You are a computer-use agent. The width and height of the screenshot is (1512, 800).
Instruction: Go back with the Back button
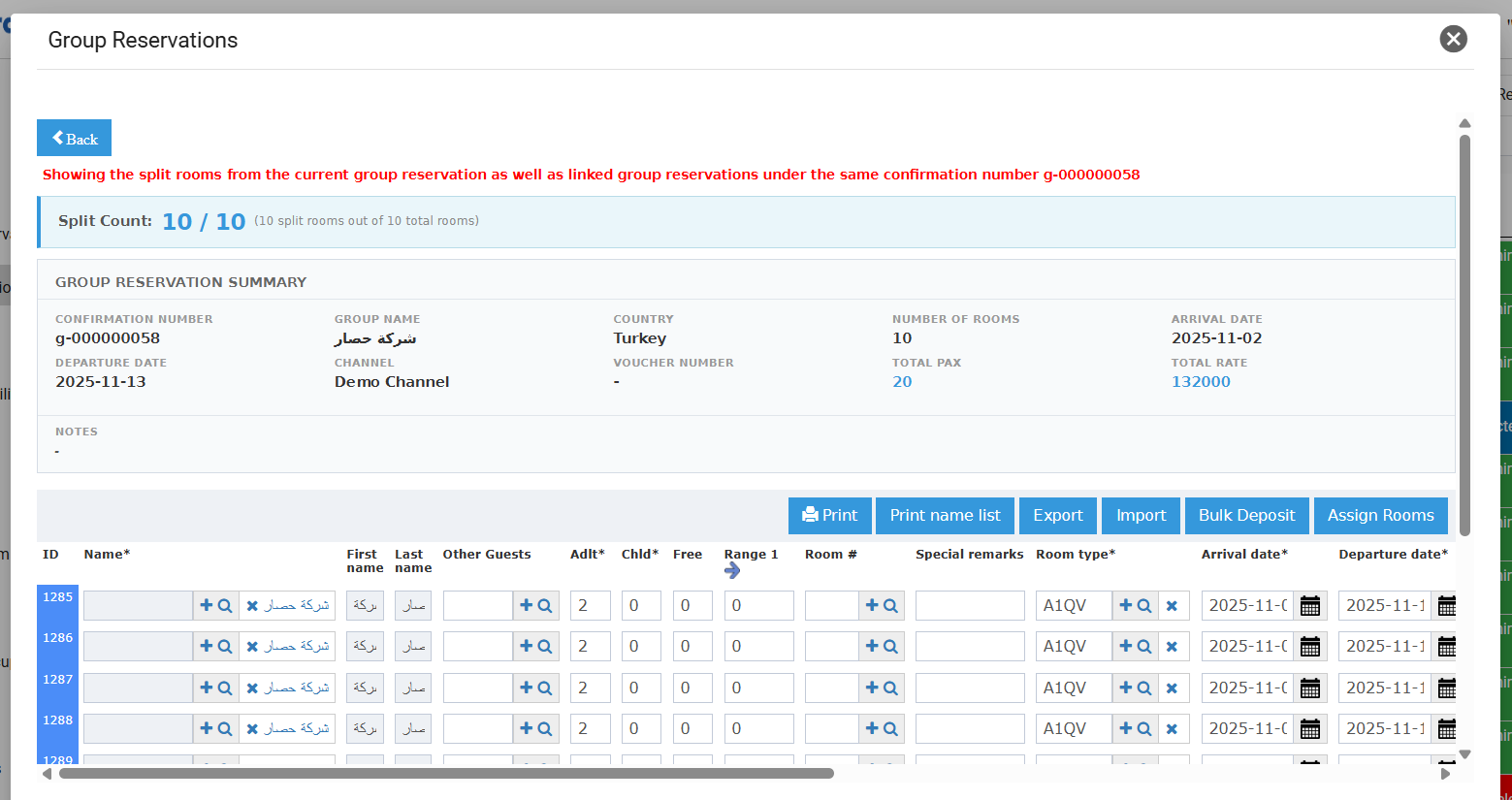tap(74, 138)
